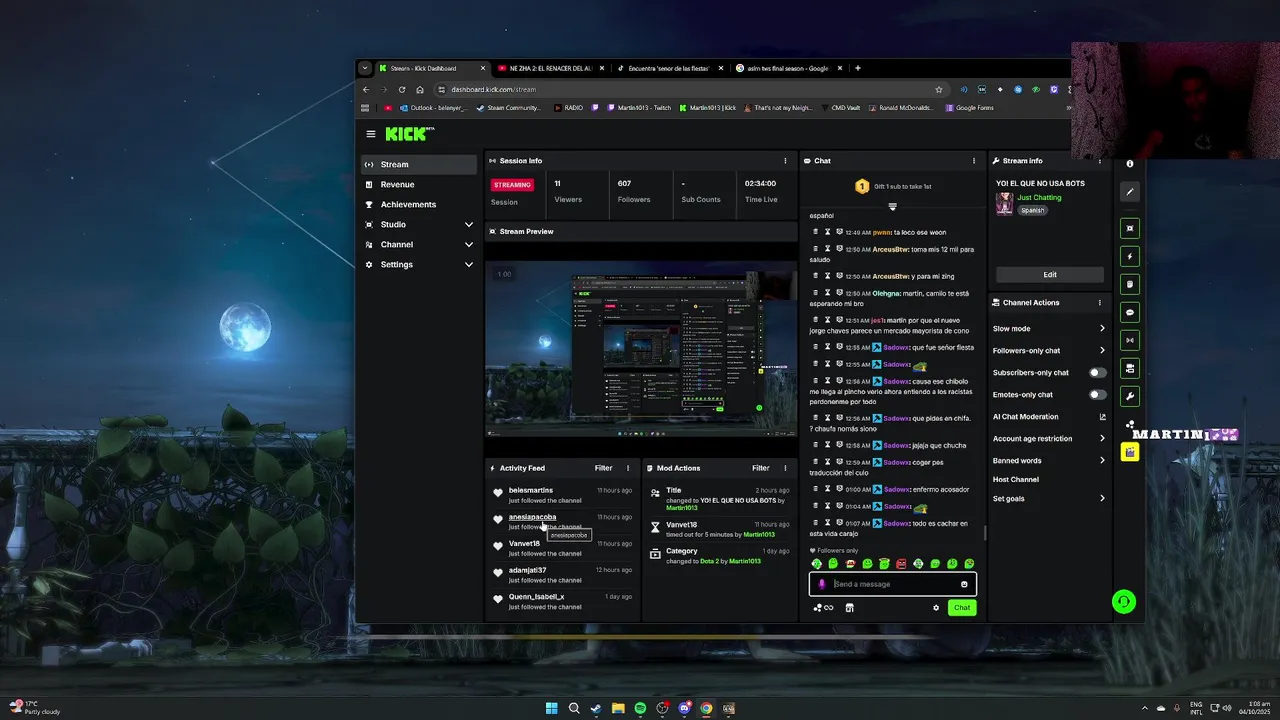Image resolution: width=1280 pixels, height=720 pixels.
Task: Open Followers-only chat options chevron
Action: (x=1102, y=351)
